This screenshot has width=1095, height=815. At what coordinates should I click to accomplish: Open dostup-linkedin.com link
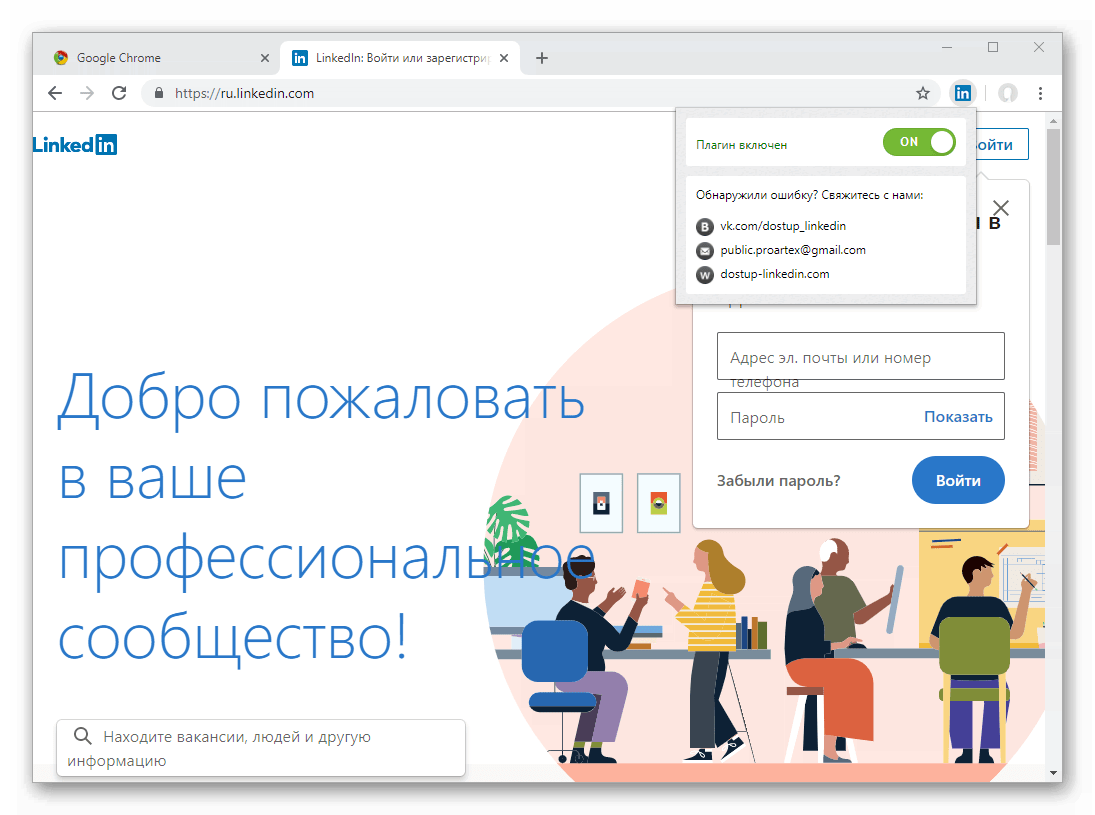pos(774,274)
